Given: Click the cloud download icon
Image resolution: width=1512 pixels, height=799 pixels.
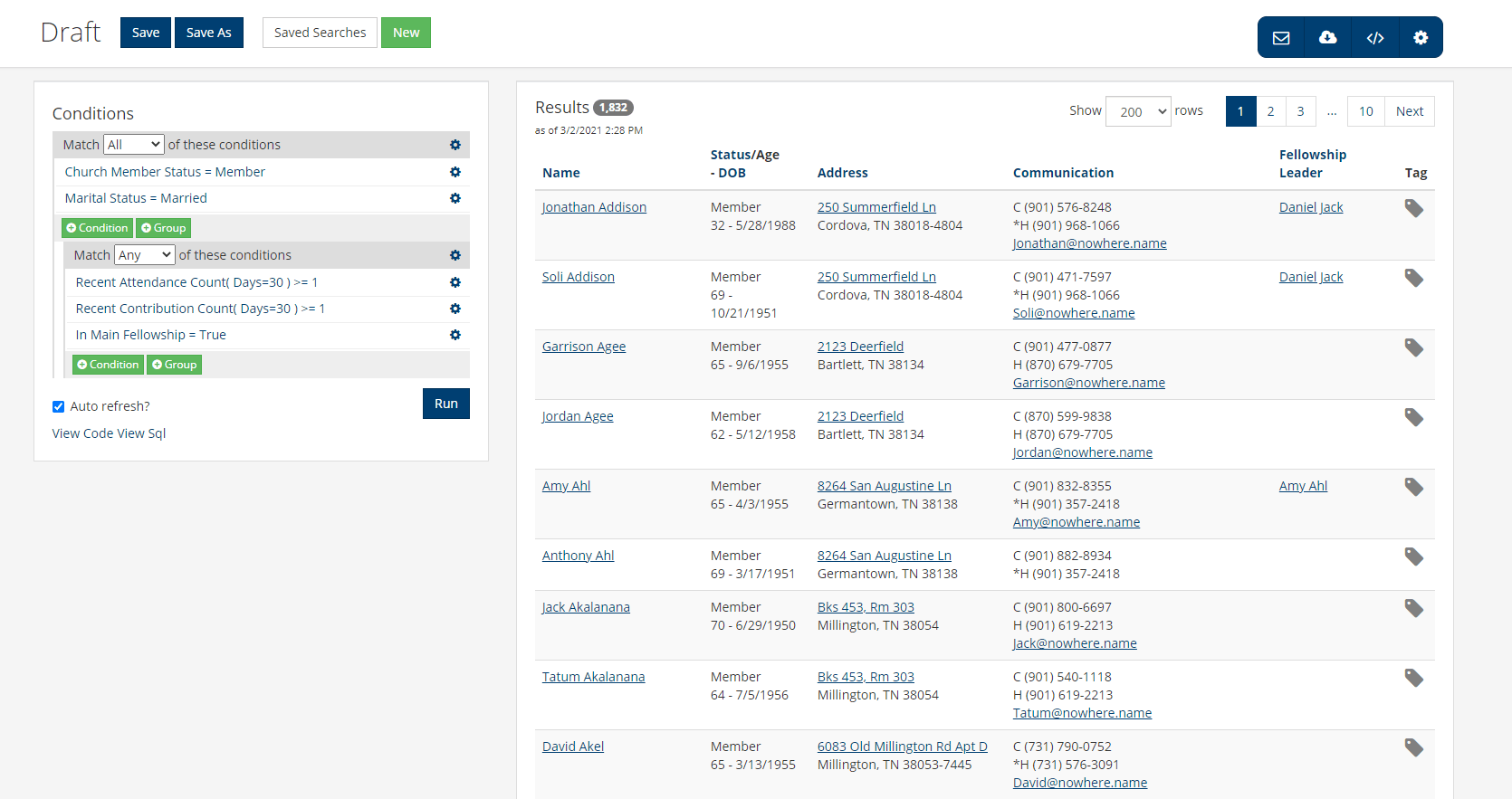Looking at the screenshot, I should (1328, 37).
